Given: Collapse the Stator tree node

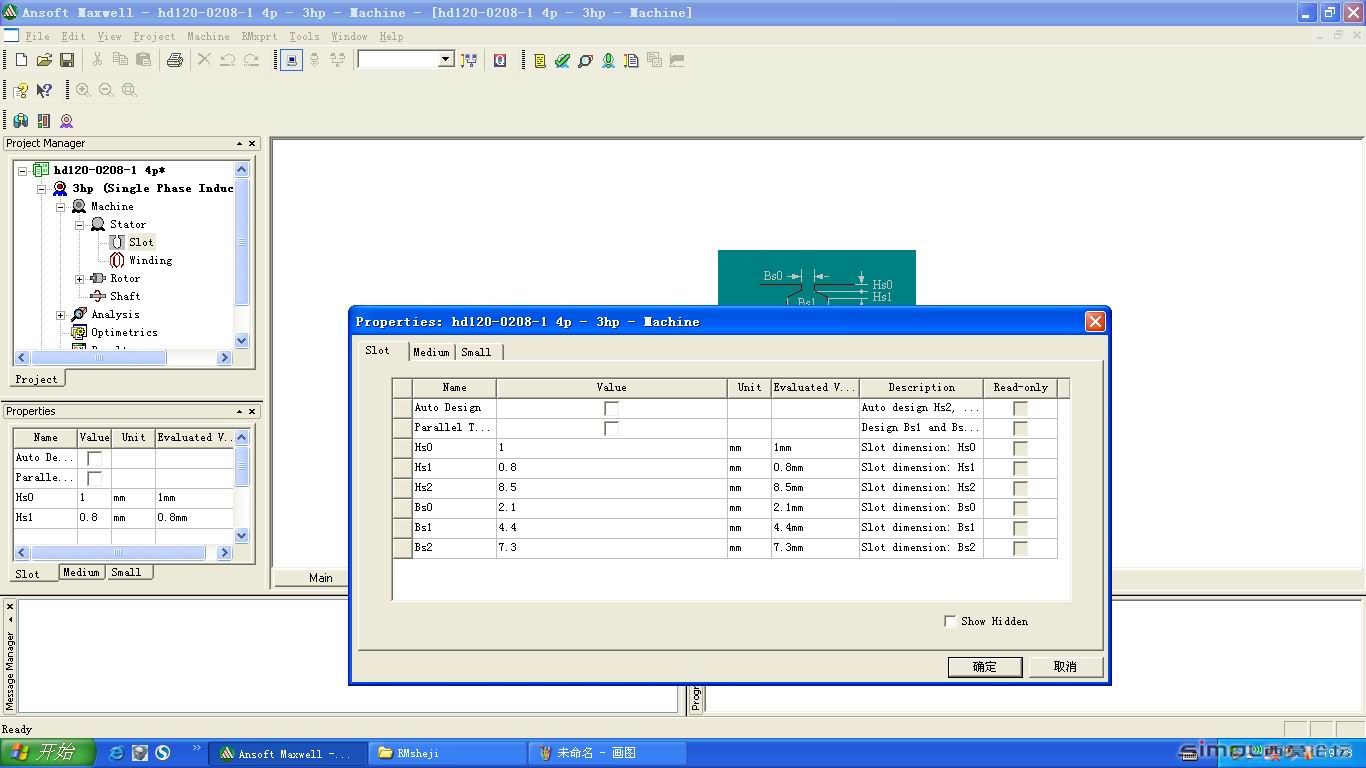Looking at the screenshot, I should pos(80,224).
